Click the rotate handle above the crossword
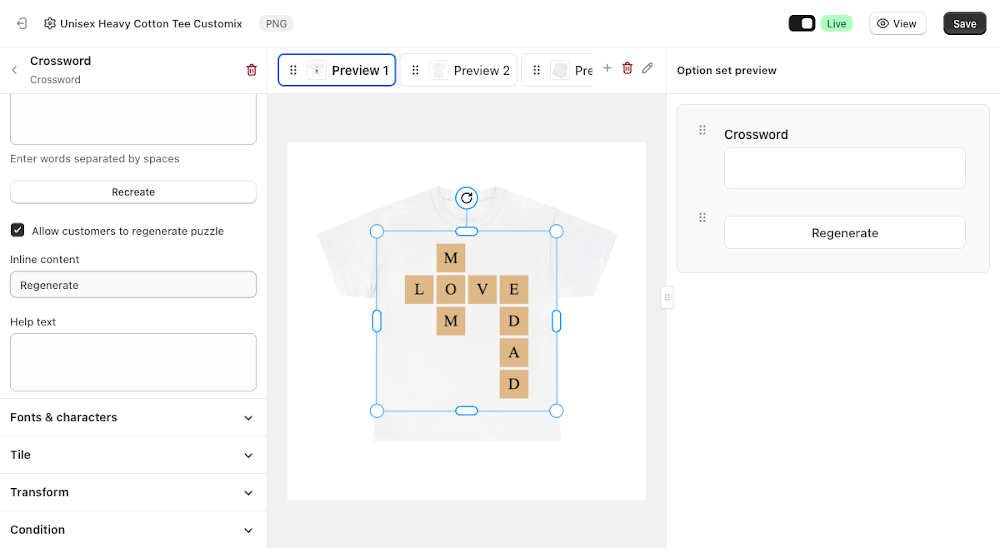This screenshot has width=1000, height=548. click(467, 198)
